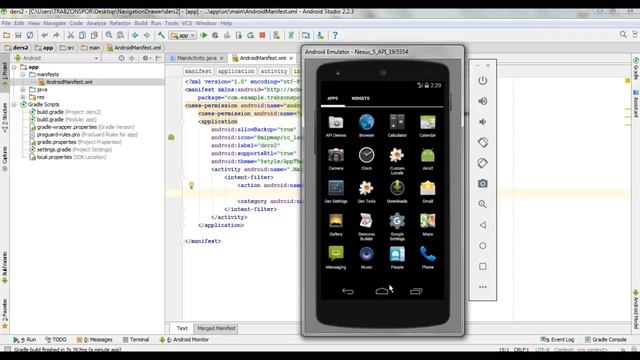This screenshot has width=640, height=360.
Task: Click the Cut scissors icon
Action: click(71, 36)
